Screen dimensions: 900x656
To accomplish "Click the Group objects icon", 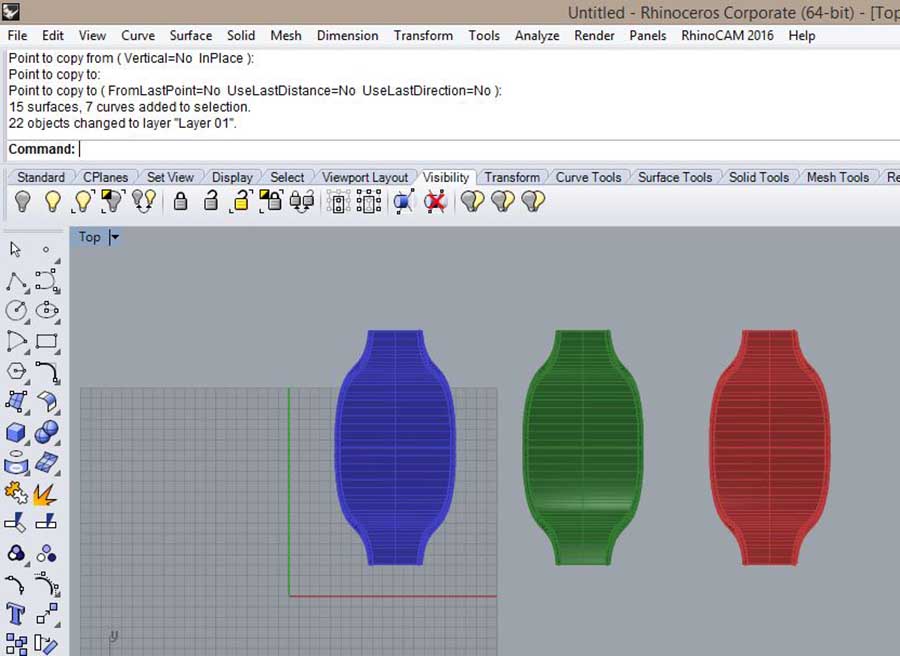I will tap(17, 553).
